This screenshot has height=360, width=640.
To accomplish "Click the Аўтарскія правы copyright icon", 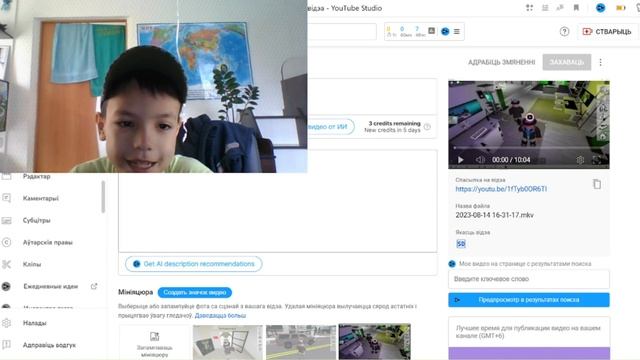I will [7, 242].
